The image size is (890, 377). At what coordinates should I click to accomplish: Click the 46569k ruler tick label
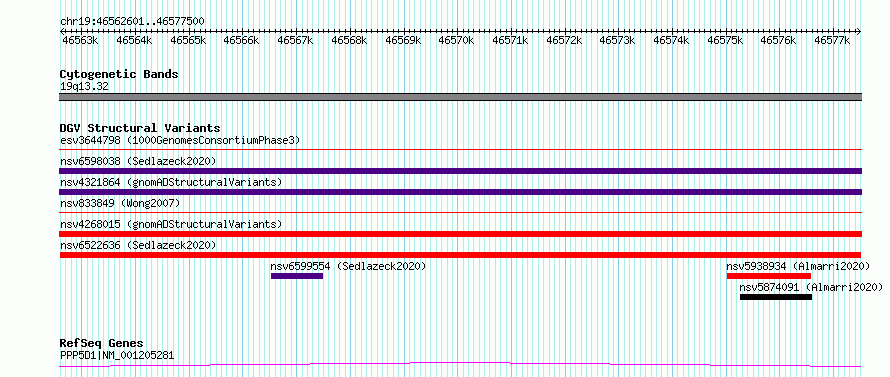click(403, 40)
